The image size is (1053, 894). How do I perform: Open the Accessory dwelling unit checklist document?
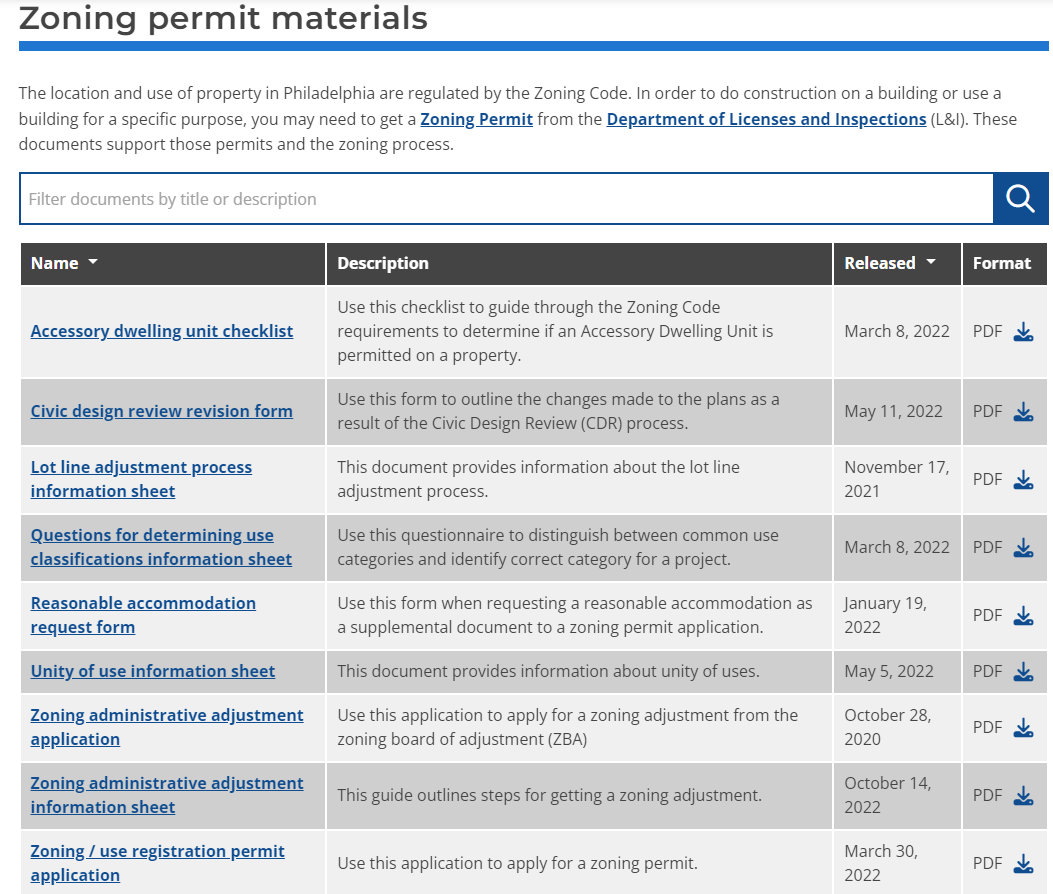162,330
